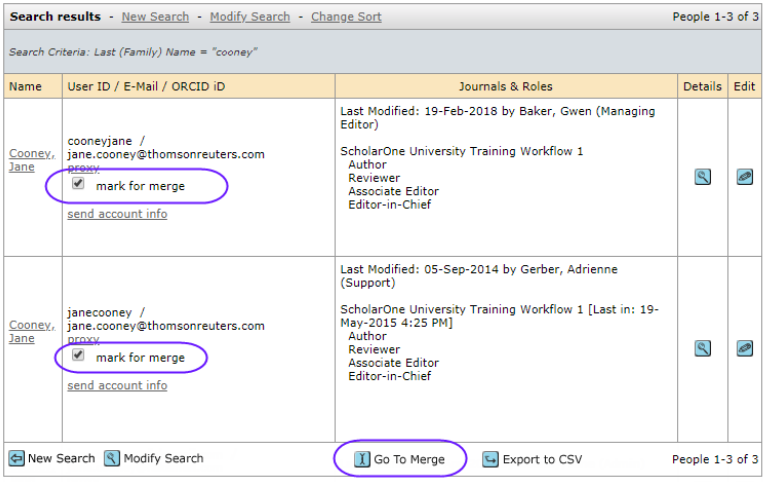Open details magnifier for cooneyjane account
This screenshot has height=482, width=770.
coord(703,177)
